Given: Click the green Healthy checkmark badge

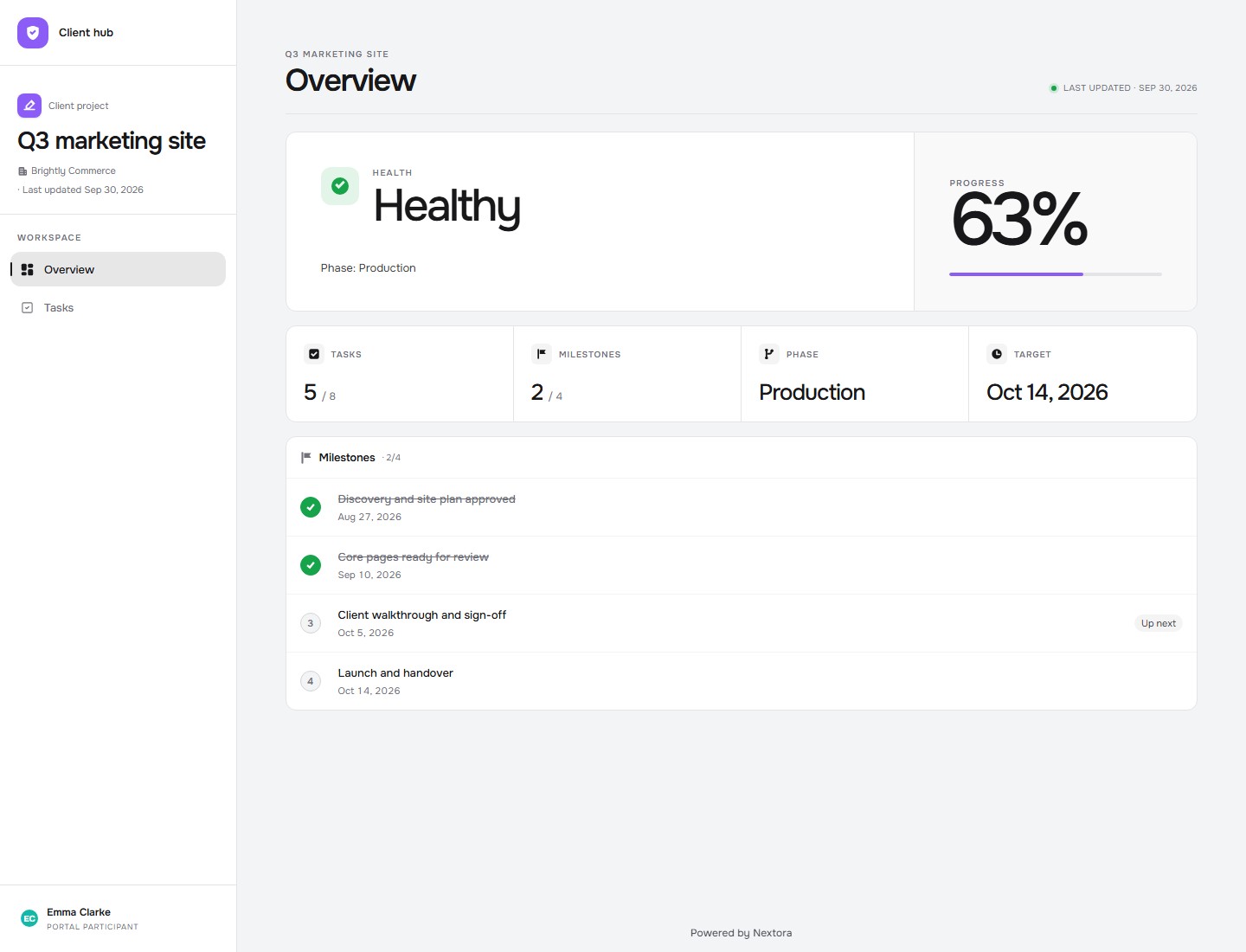Looking at the screenshot, I should tap(340, 186).
